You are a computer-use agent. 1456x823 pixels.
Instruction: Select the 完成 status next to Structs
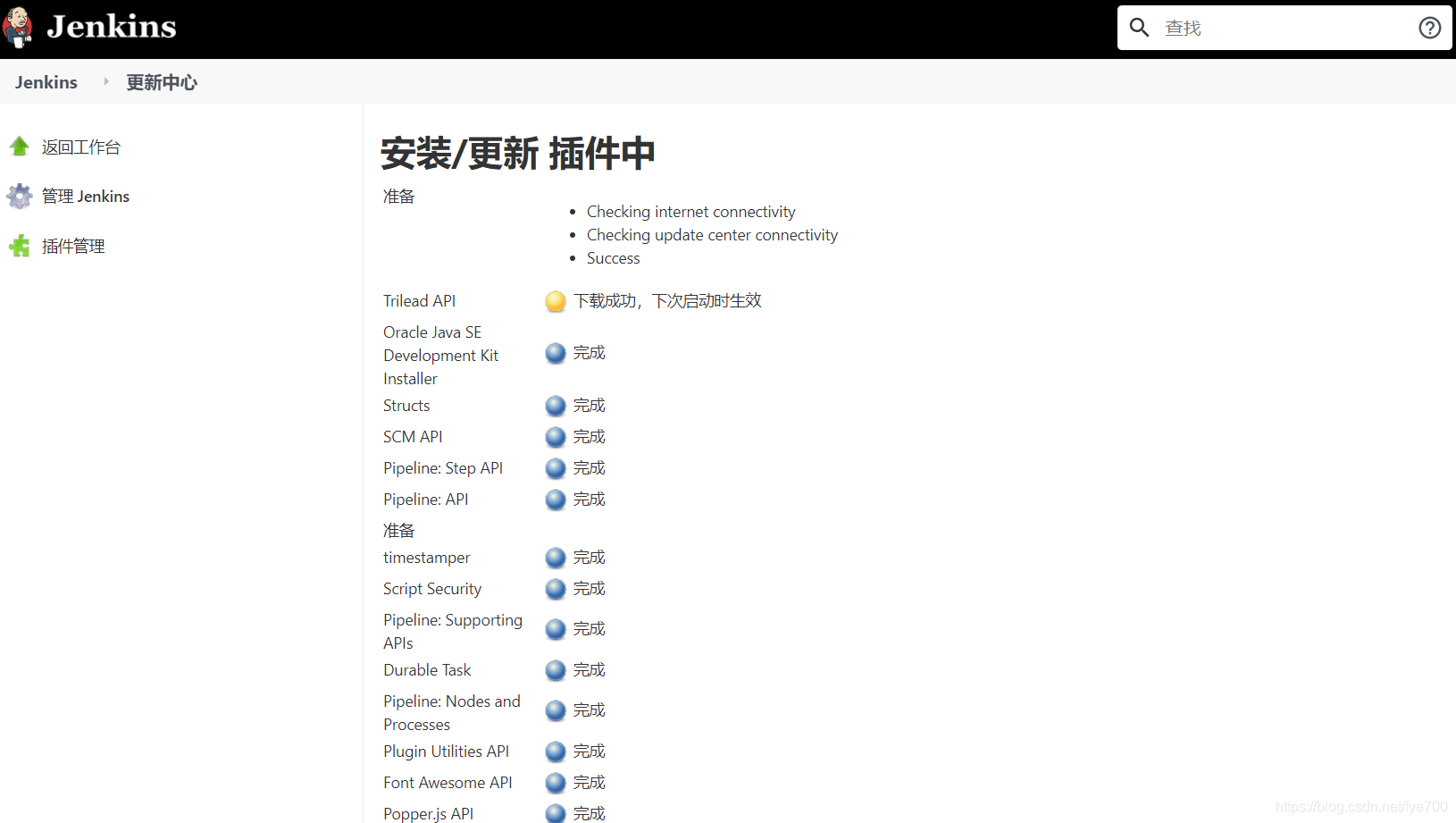pos(590,406)
